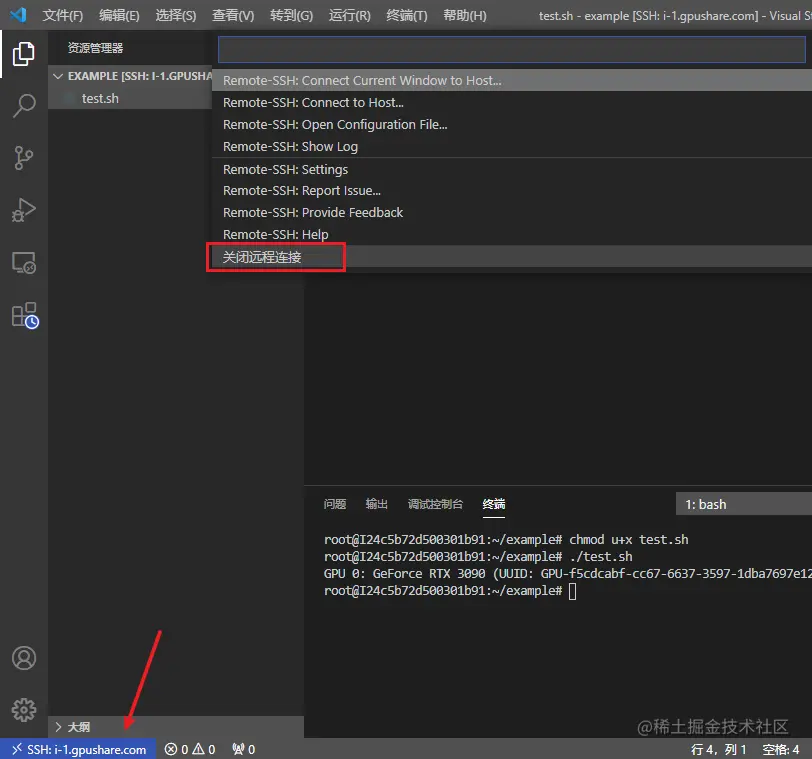Open the 选择(S) menu
The height and width of the screenshot is (759, 812).
click(x=176, y=16)
